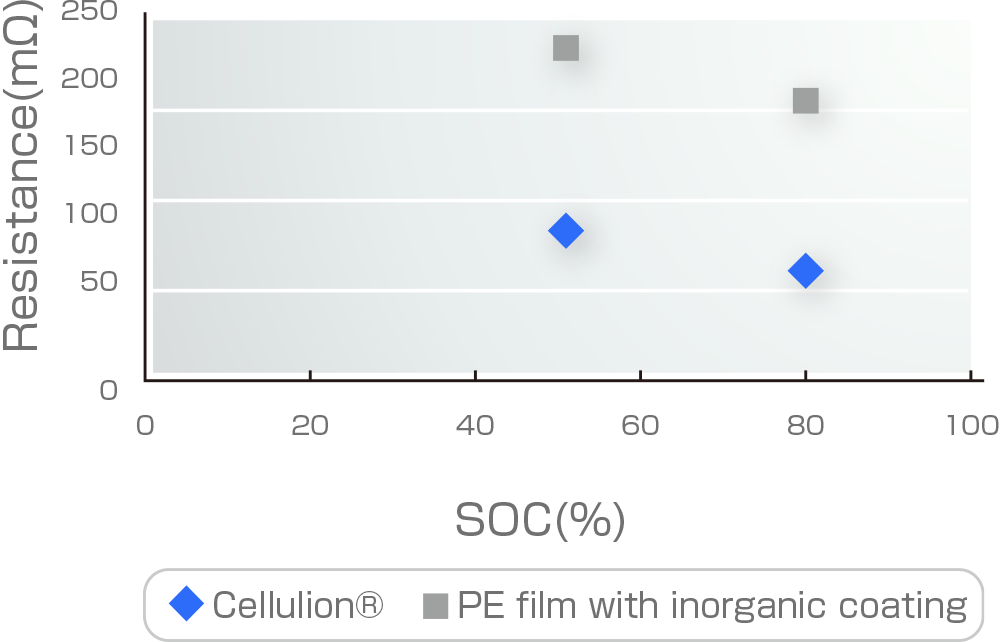Click the 250 label at top of axis

tap(89, 11)
